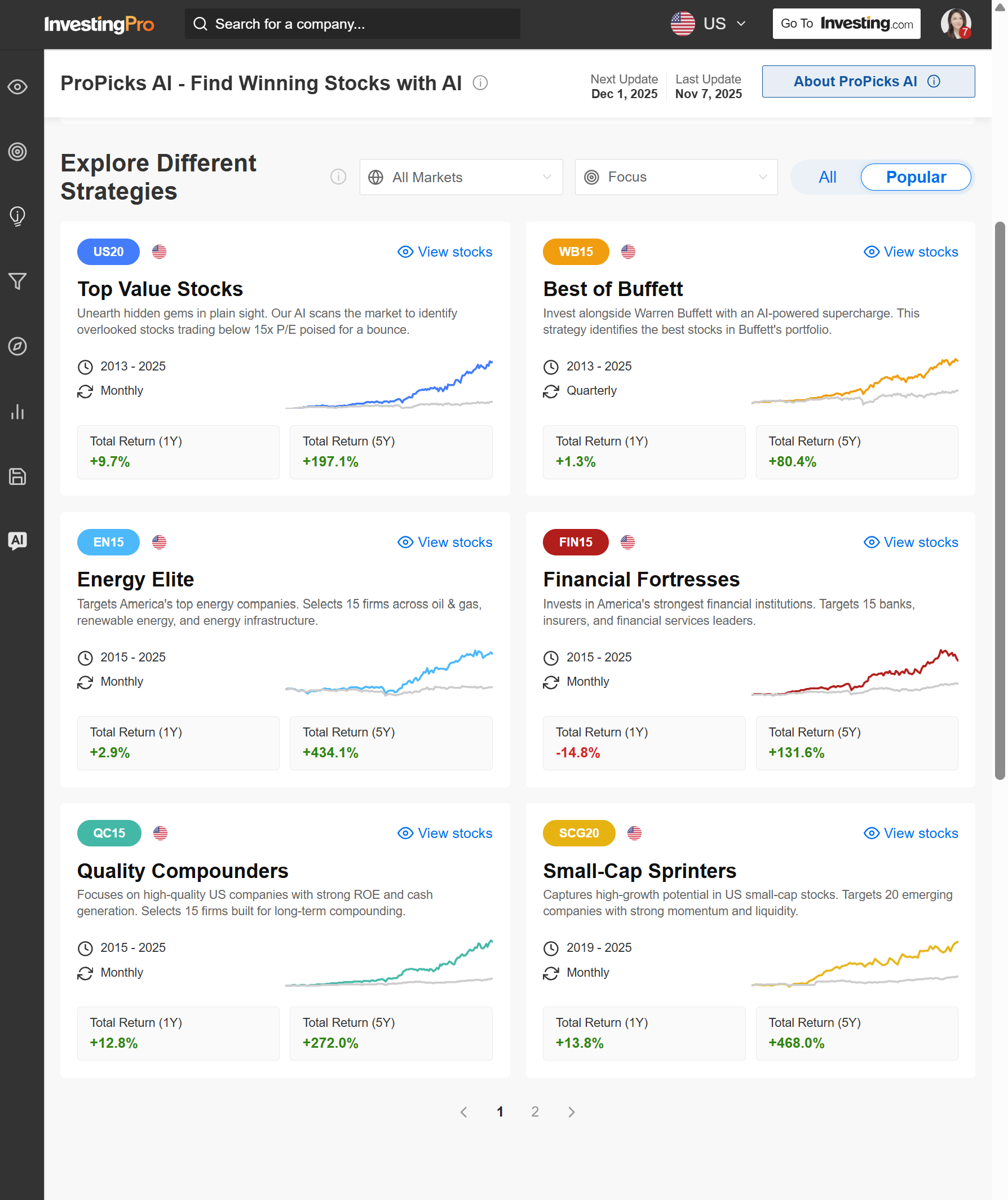
Task: Click the US flag next to EN15 badge
Action: [160, 542]
